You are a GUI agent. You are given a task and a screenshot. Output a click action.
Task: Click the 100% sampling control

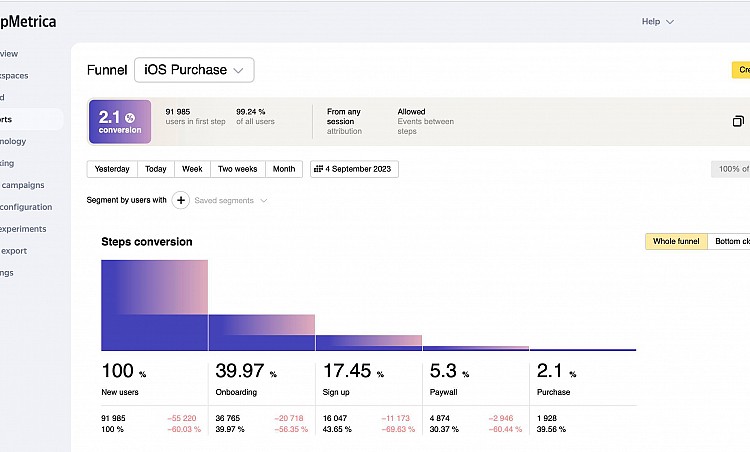coord(731,169)
